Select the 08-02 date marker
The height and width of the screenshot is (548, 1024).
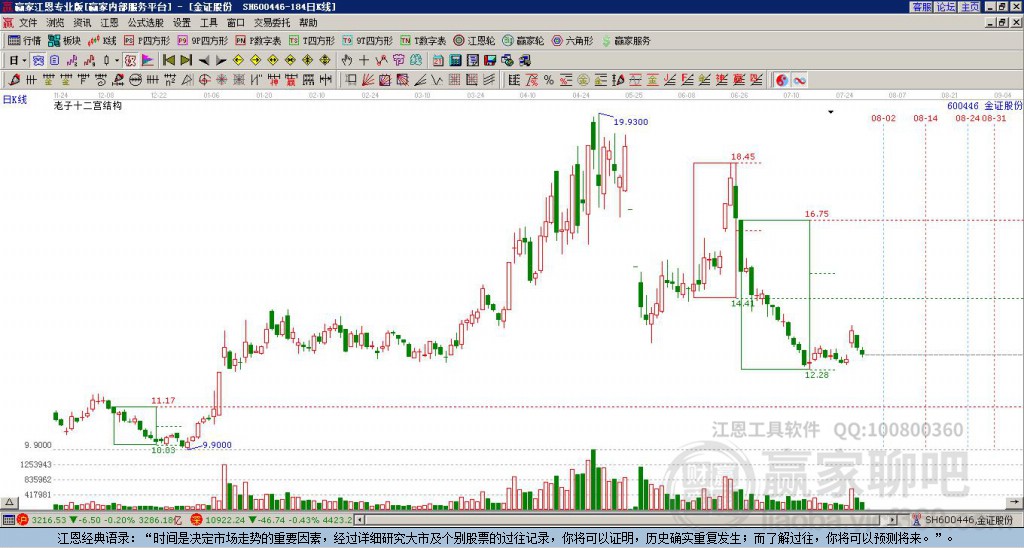(x=884, y=118)
